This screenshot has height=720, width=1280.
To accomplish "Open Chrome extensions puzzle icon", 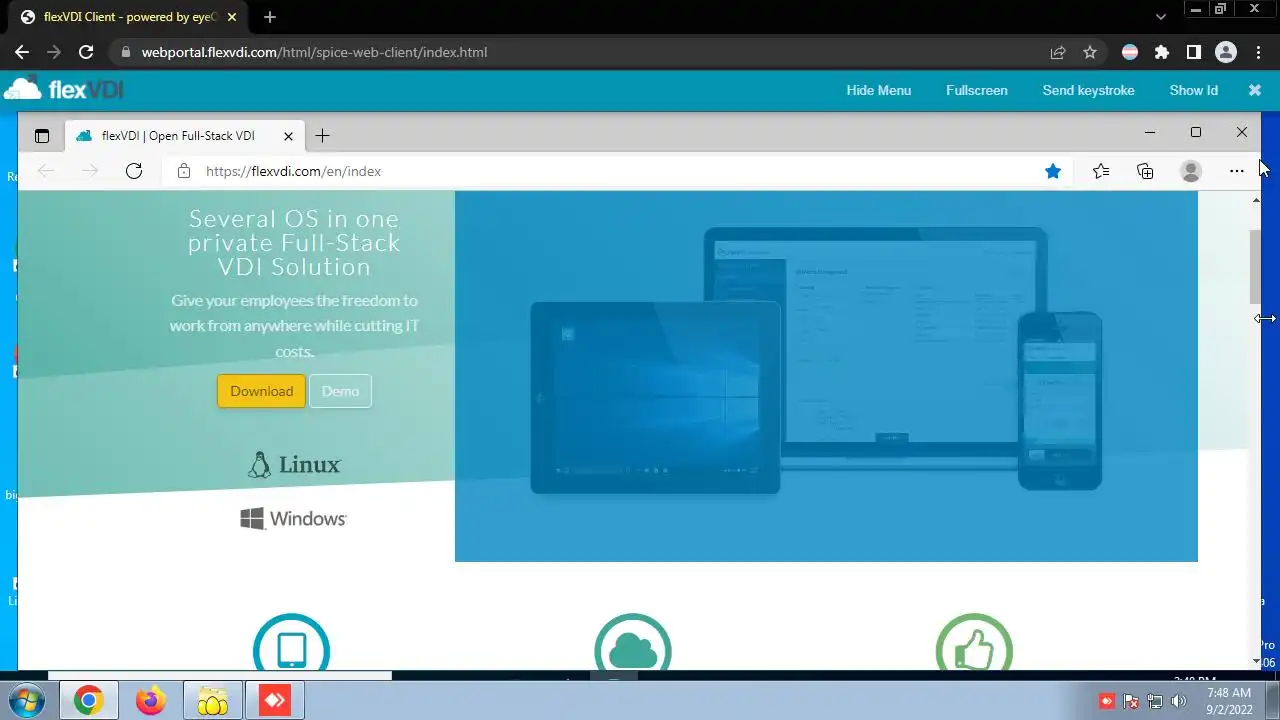I will point(1161,52).
